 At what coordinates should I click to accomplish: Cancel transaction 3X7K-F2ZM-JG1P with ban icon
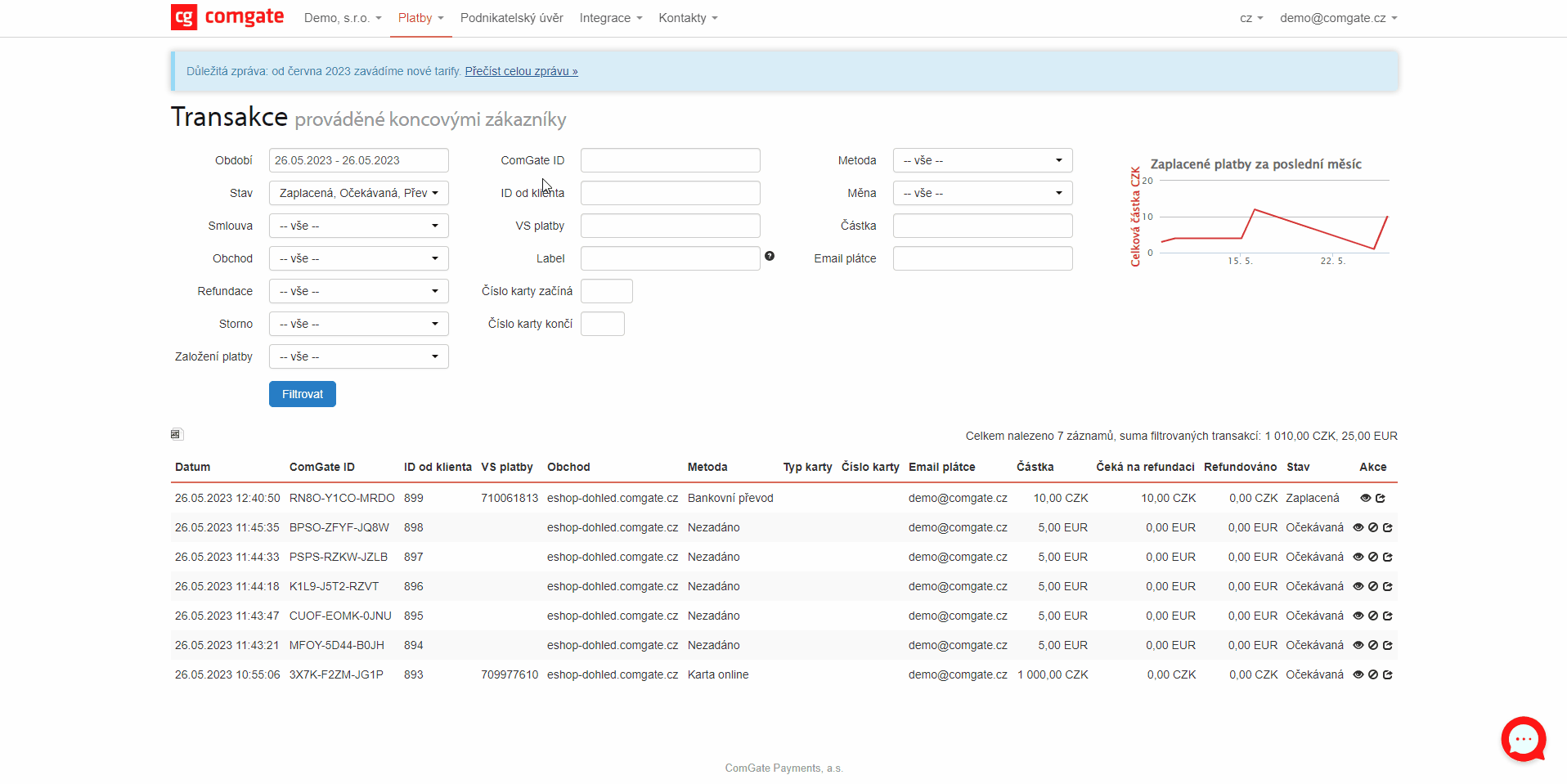click(x=1373, y=674)
